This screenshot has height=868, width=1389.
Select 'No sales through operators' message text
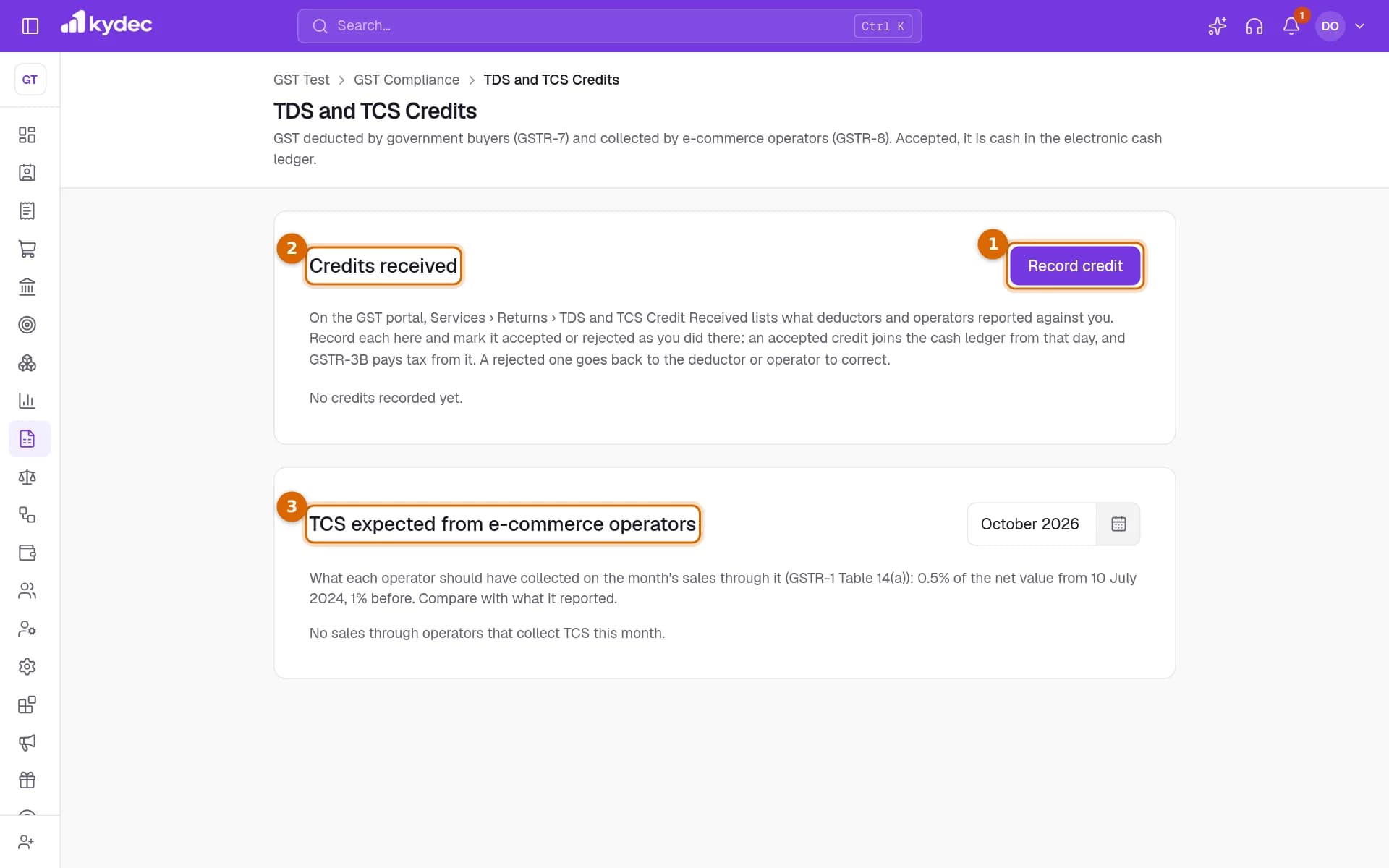click(x=487, y=633)
